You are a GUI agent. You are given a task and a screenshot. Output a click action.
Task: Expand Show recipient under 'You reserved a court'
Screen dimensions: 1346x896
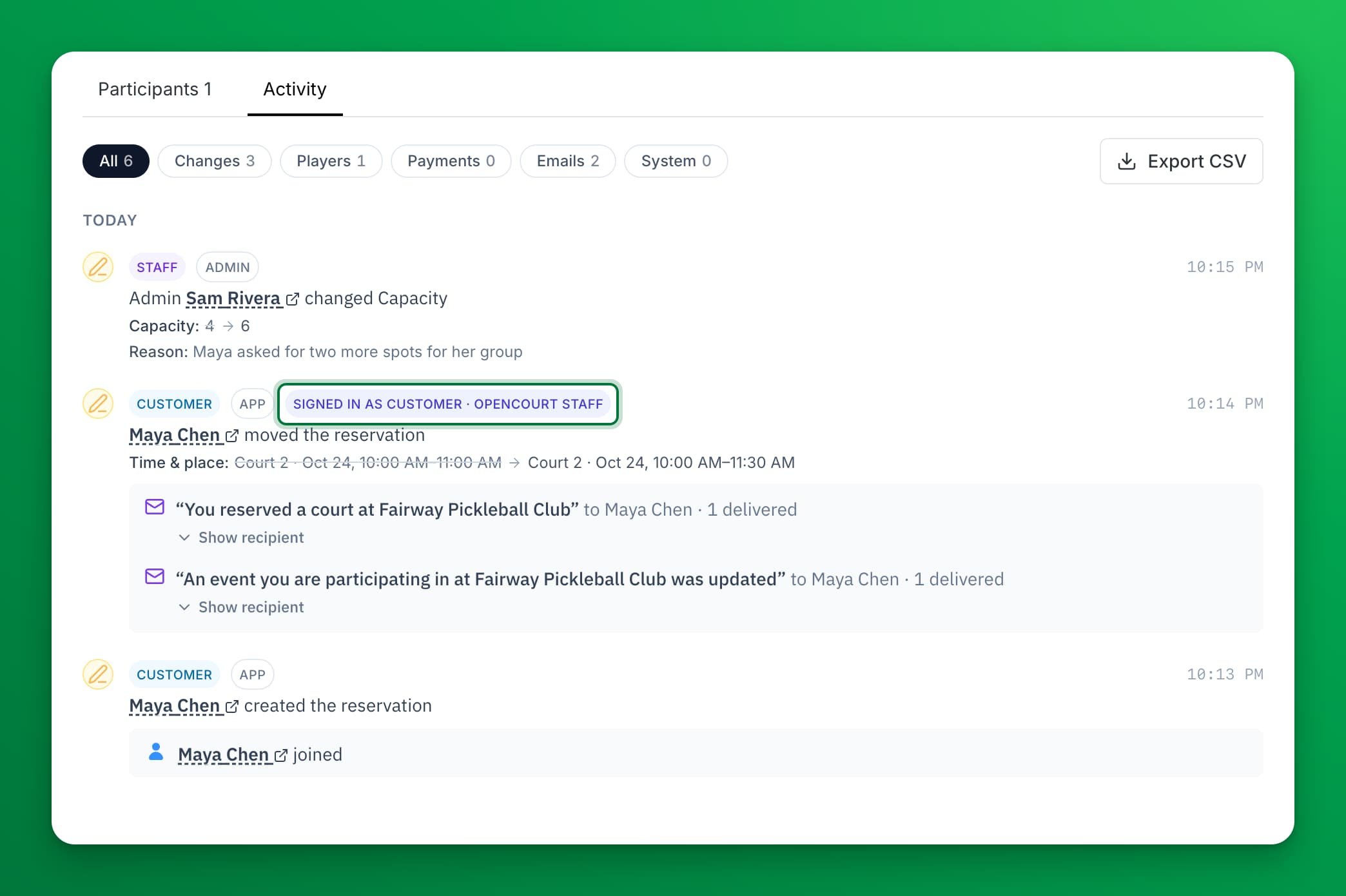241,538
